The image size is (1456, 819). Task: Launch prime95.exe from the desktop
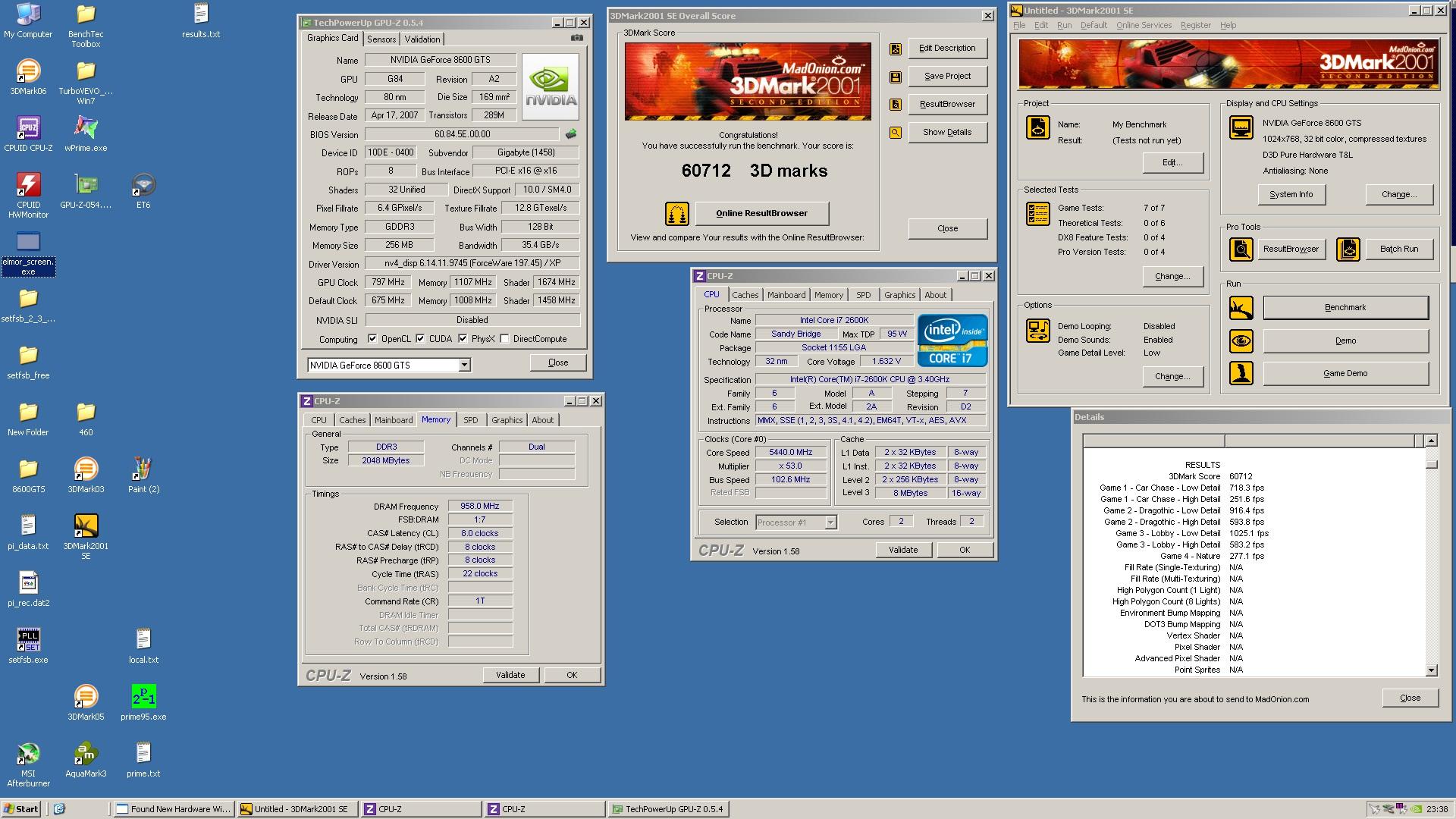click(143, 703)
